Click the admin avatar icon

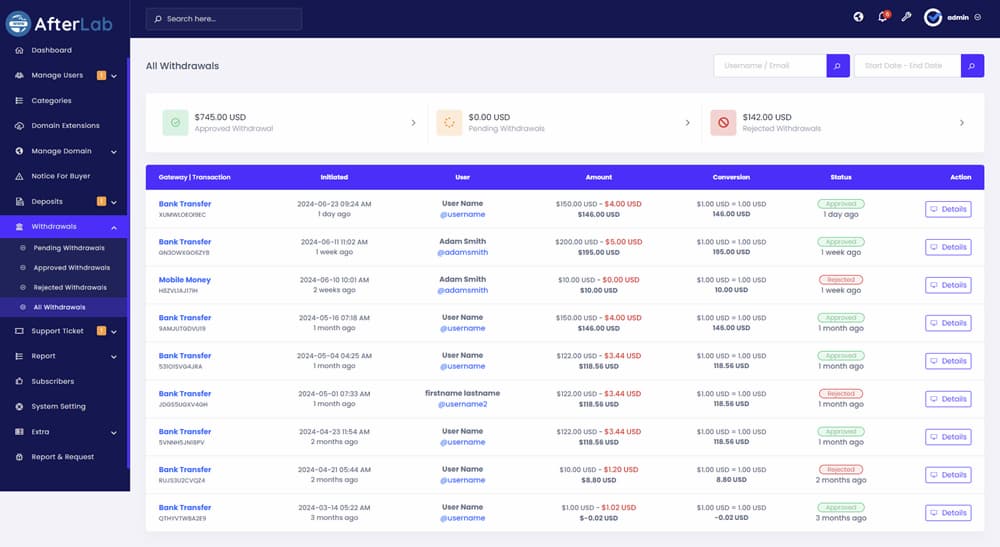(x=933, y=17)
